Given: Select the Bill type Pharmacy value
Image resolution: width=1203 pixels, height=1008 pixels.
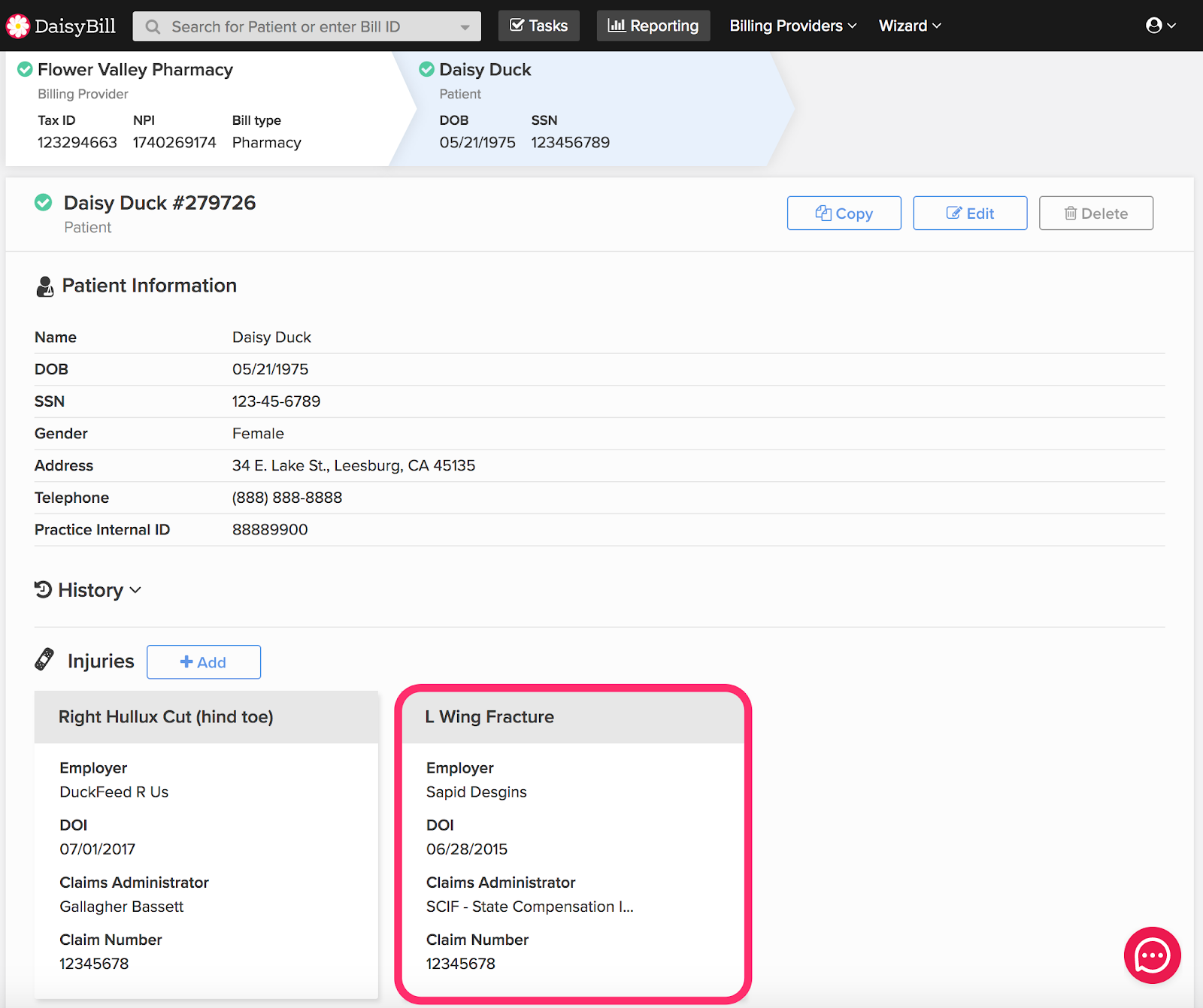Looking at the screenshot, I should (267, 143).
